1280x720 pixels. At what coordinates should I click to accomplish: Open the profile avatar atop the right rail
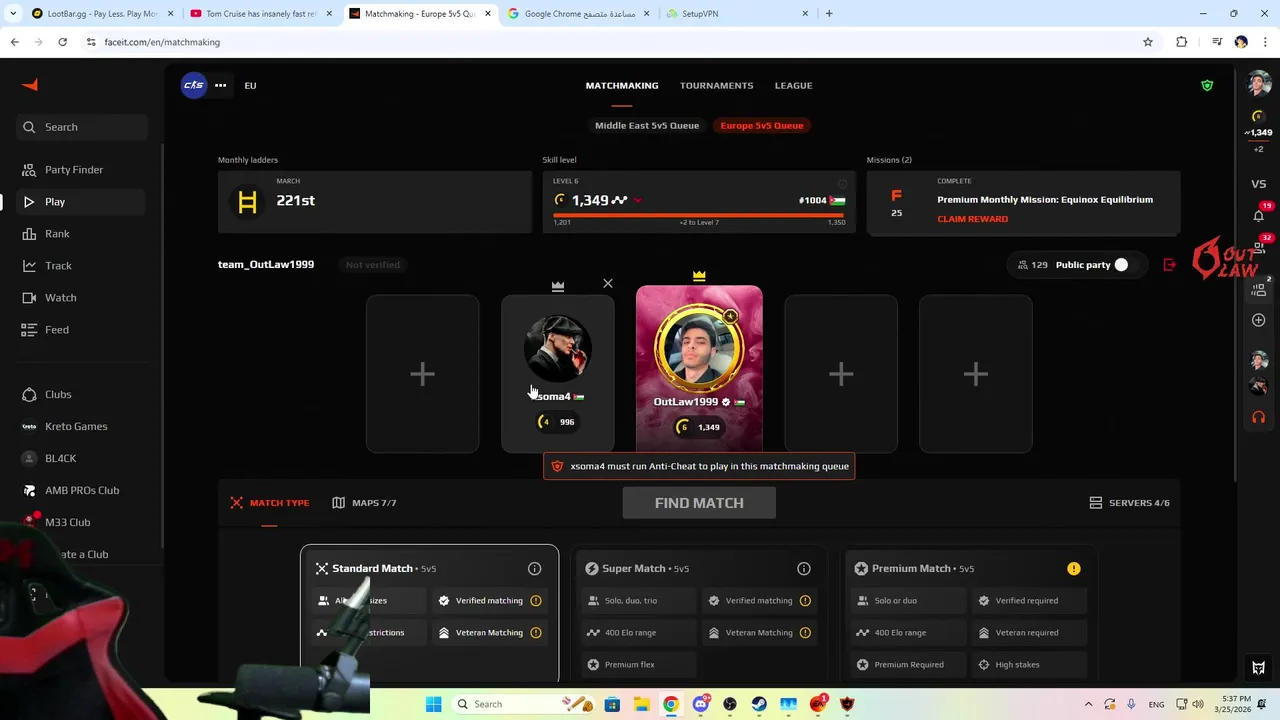pos(1259,84)
